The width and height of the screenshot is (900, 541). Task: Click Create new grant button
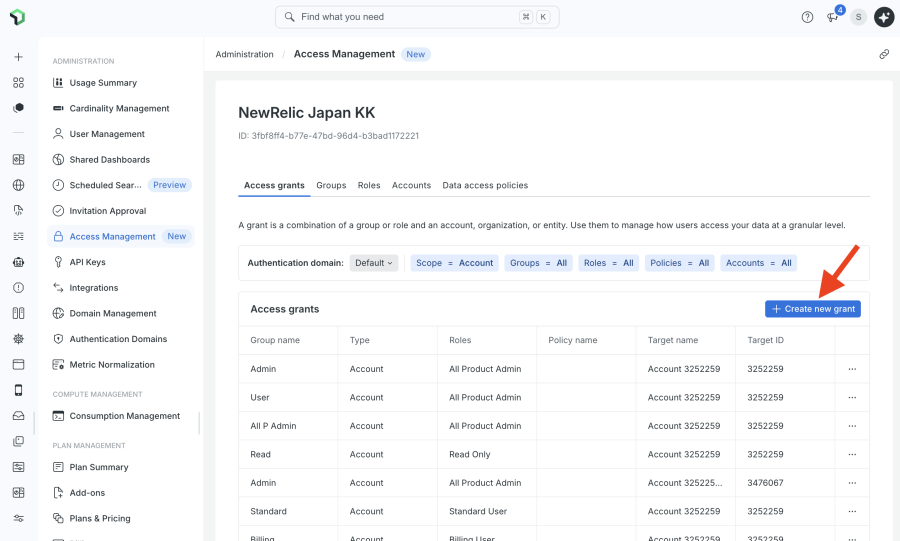pyautogui.click(x=813, y=309)
